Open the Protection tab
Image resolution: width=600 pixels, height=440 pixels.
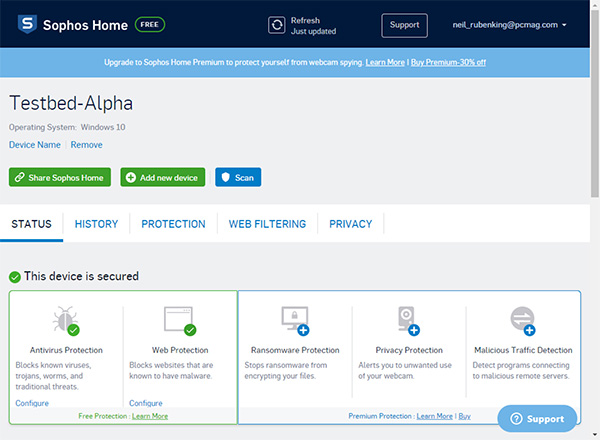coord(173,224)
